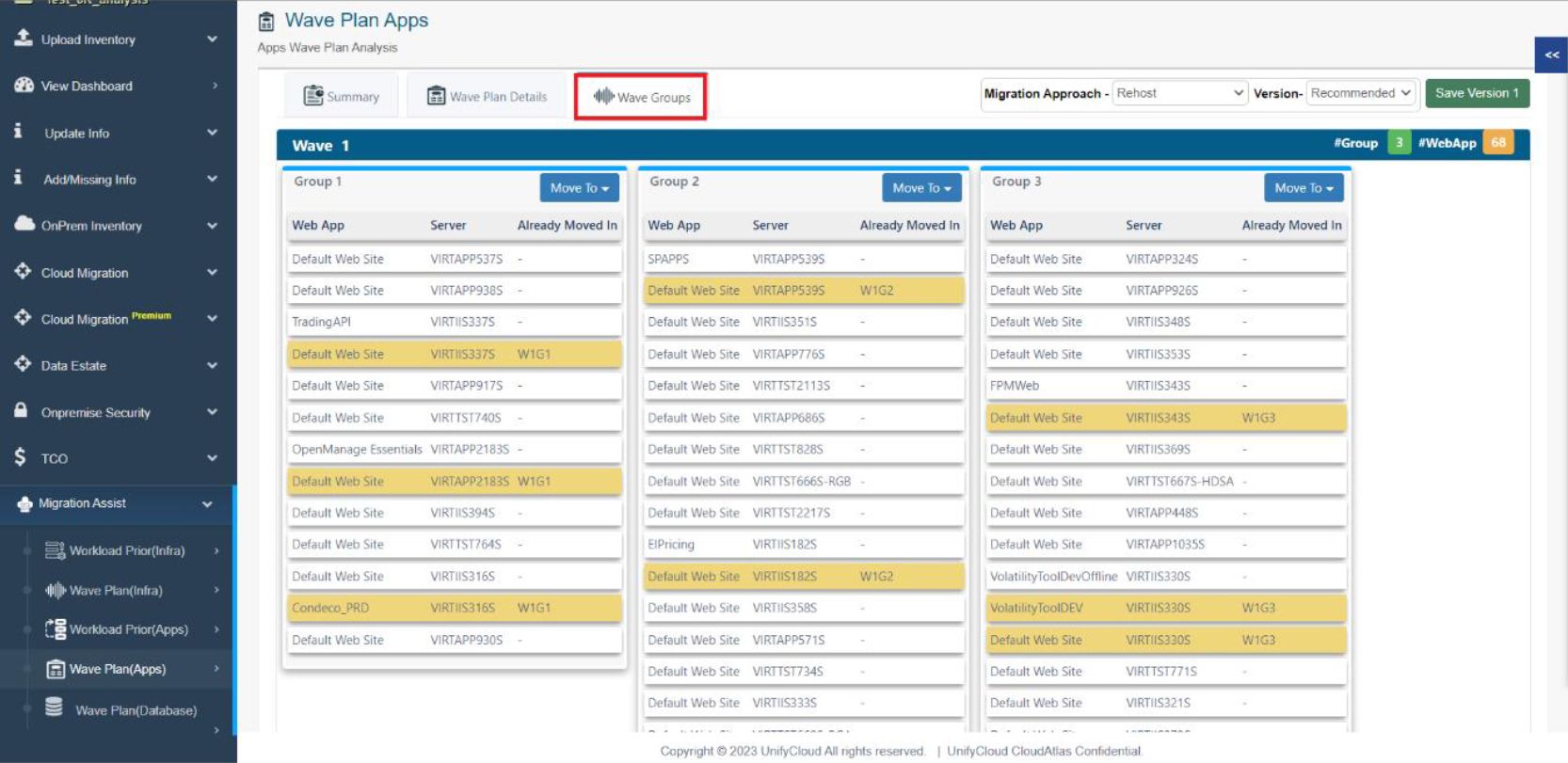Screen dimensions: 1568x763
Task: Click the OnPrem Inventory cloud icon
Action: (24, 224)
